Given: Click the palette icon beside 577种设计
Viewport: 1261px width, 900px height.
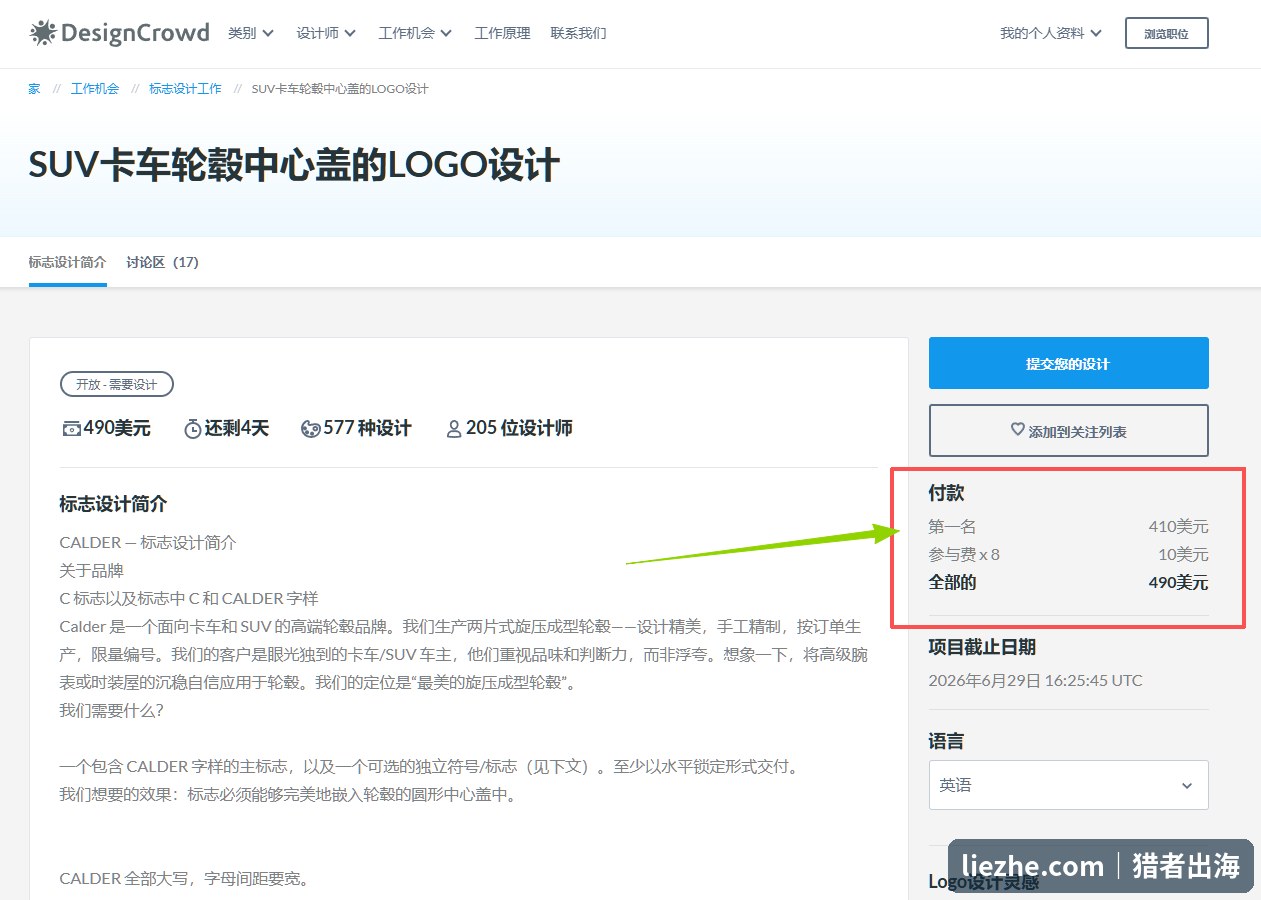Looking at the screenshot, I should 310,429.
